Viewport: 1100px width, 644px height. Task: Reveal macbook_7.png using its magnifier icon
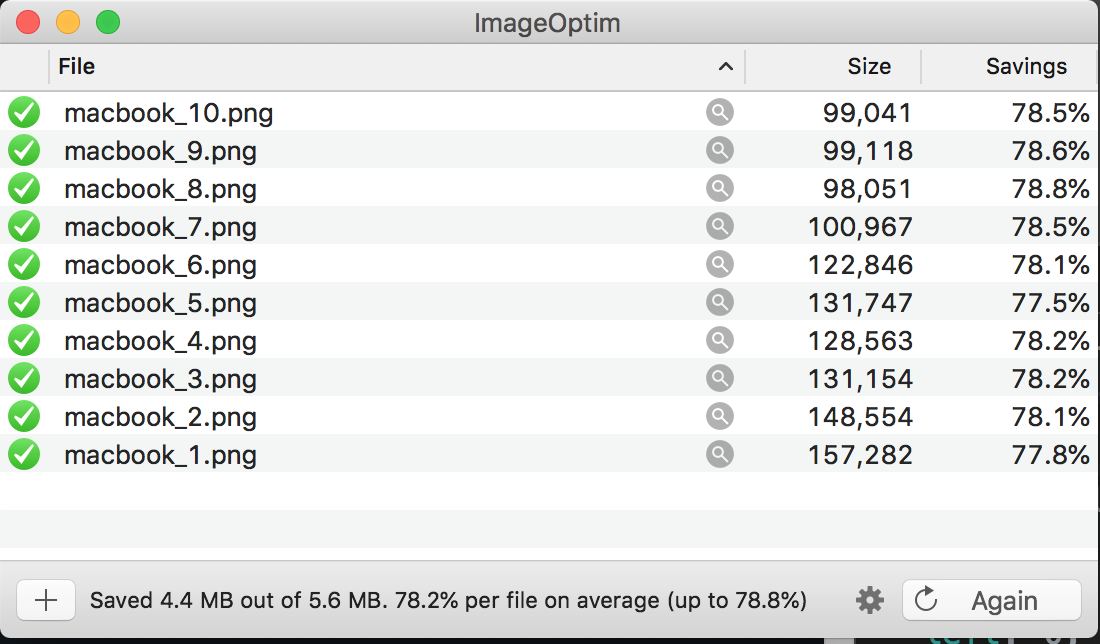[720, 227]
